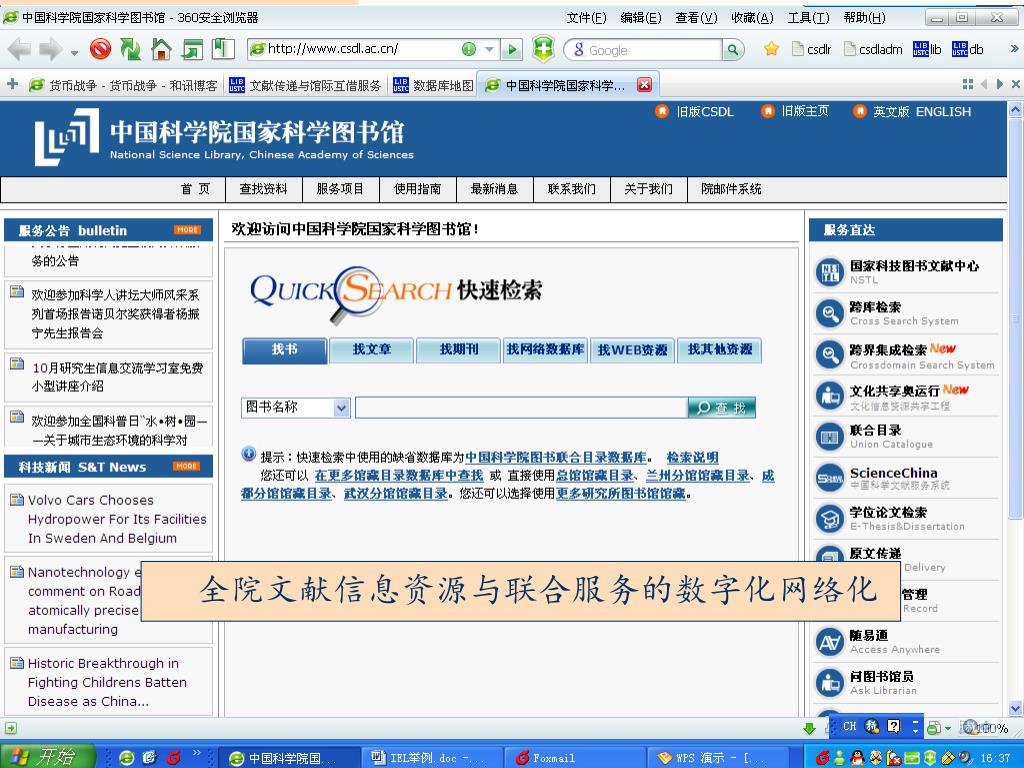Switch to the 文献传递与馆际互借服务 tab
The image size is (1024, 768).
click(305, 86)
